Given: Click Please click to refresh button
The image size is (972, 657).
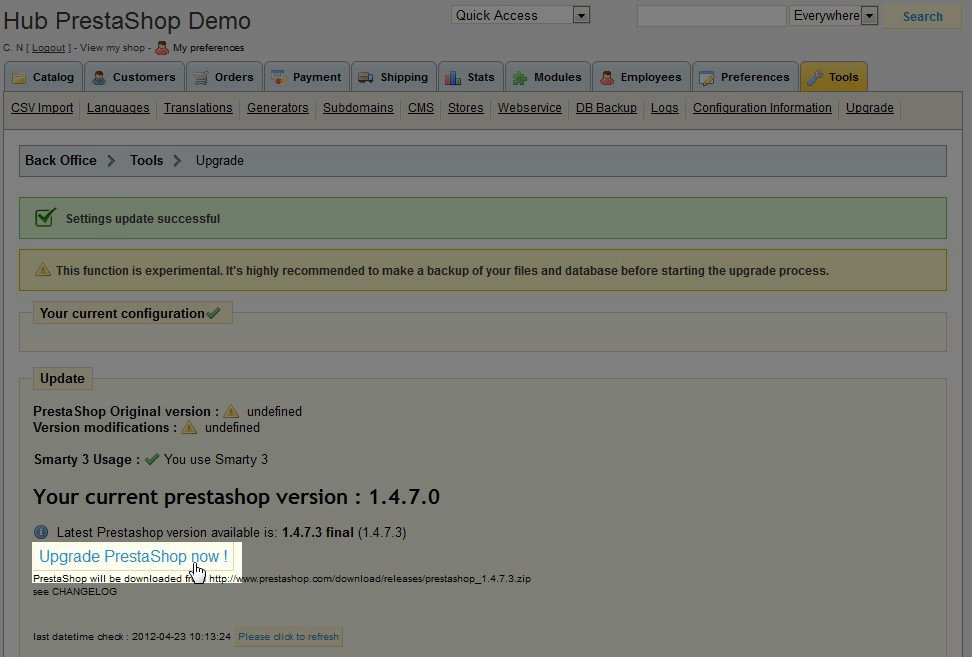Looking at the screenshot, I should [x=288, y=636].
